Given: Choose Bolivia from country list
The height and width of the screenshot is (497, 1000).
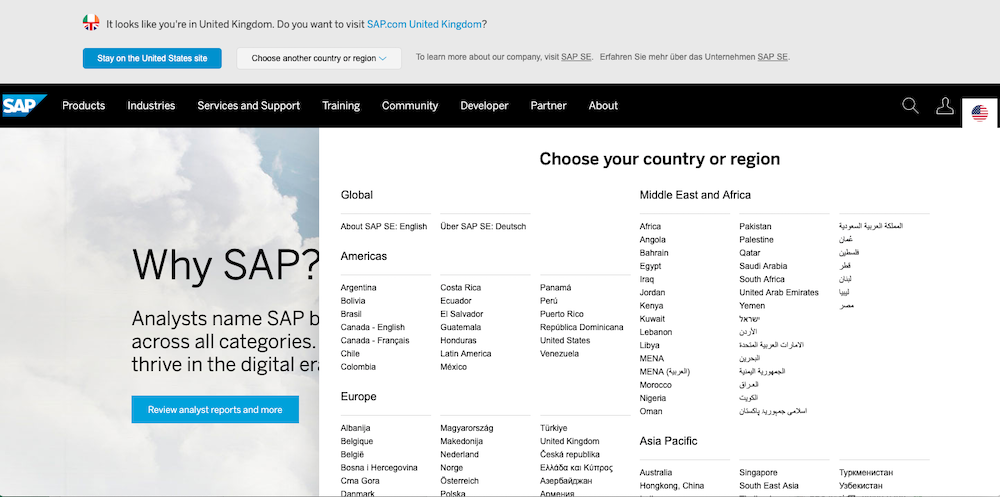Looking at the screenshot, I should point(353,301).
